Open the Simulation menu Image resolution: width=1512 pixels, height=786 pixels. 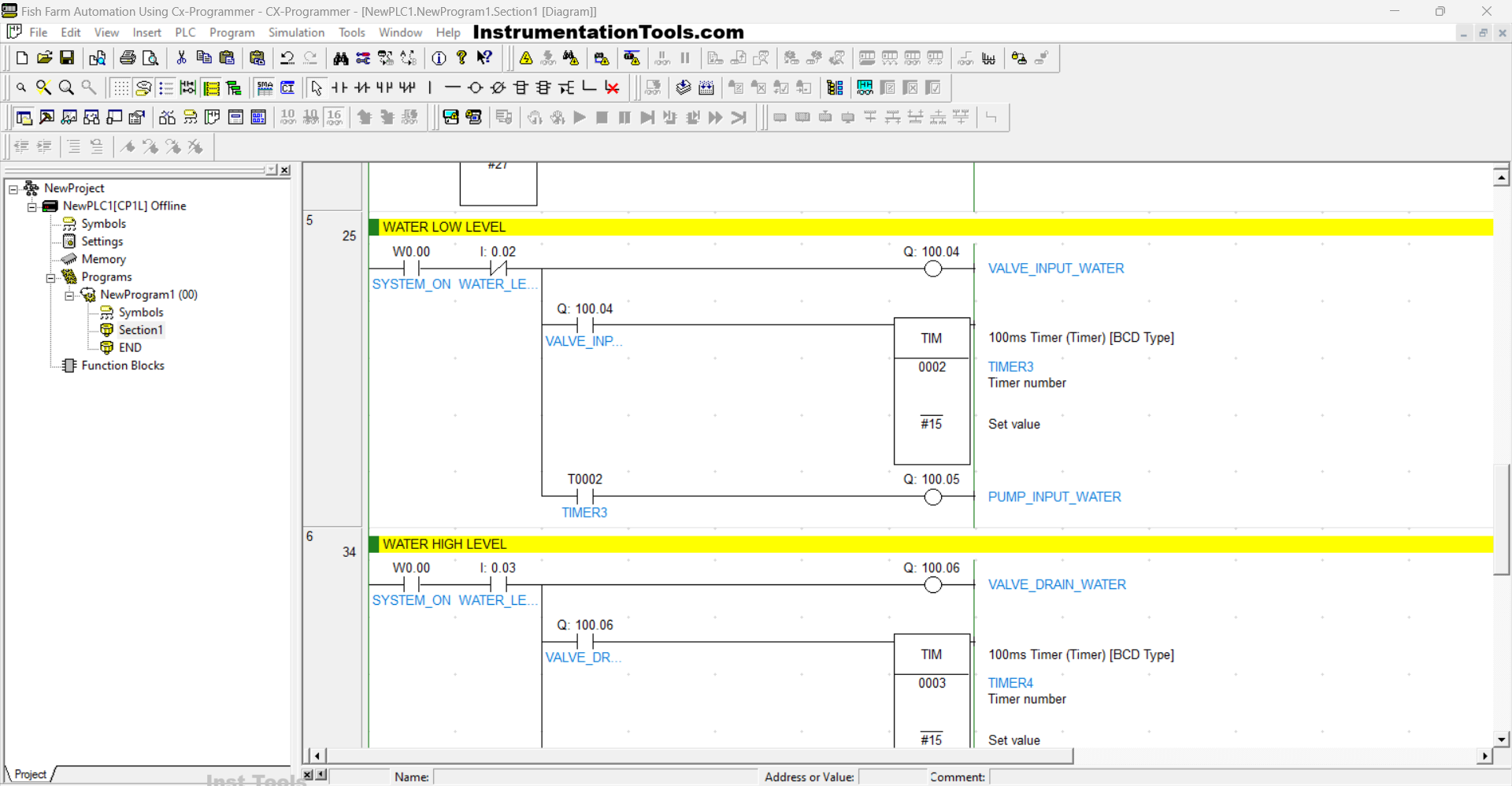point(296,32)
